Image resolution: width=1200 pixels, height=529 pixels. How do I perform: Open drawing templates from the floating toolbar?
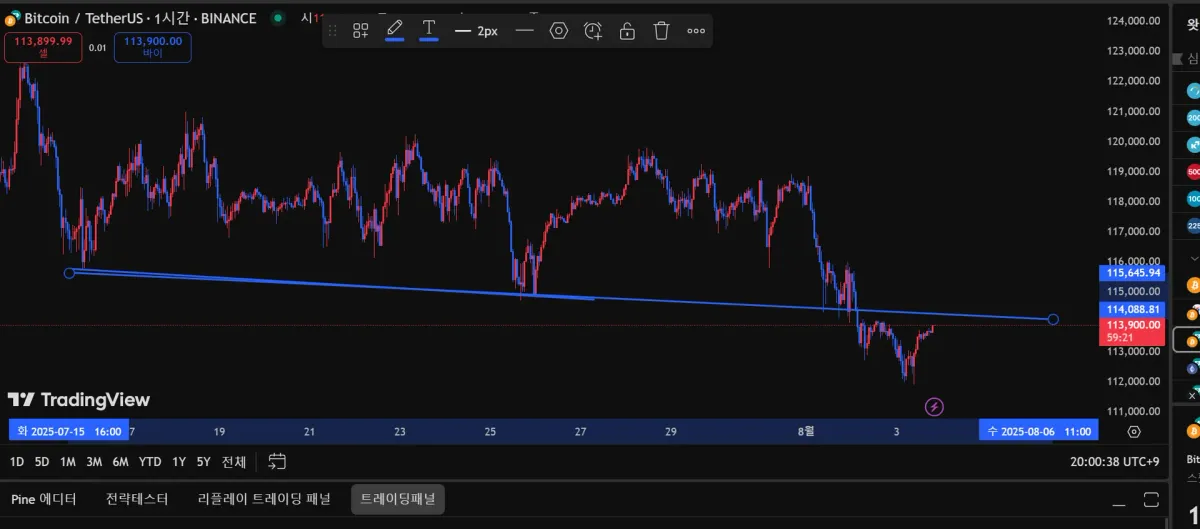point(361,31)
